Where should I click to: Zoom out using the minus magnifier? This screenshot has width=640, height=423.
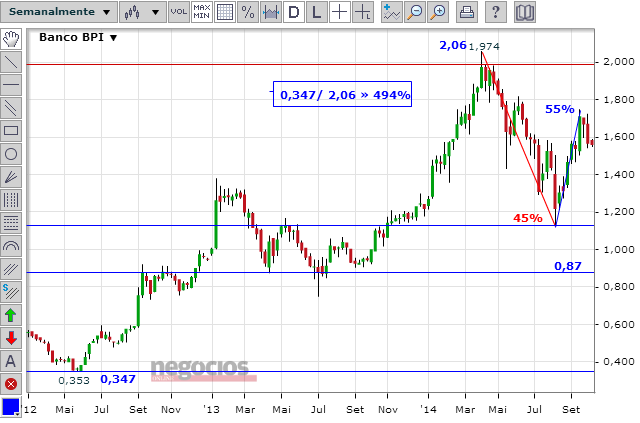(415, 12)
